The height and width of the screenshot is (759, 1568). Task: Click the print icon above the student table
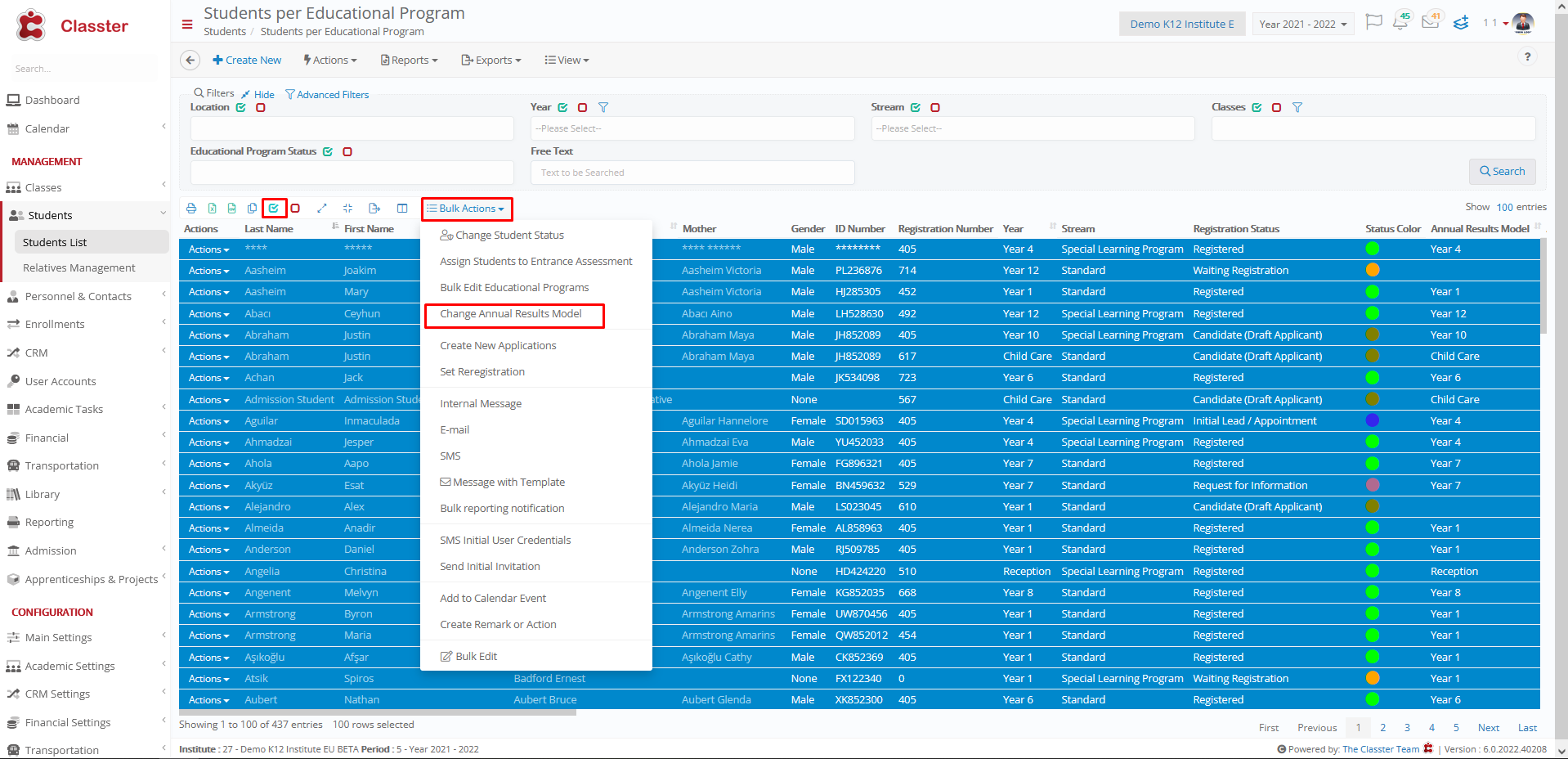click(191, 209)
